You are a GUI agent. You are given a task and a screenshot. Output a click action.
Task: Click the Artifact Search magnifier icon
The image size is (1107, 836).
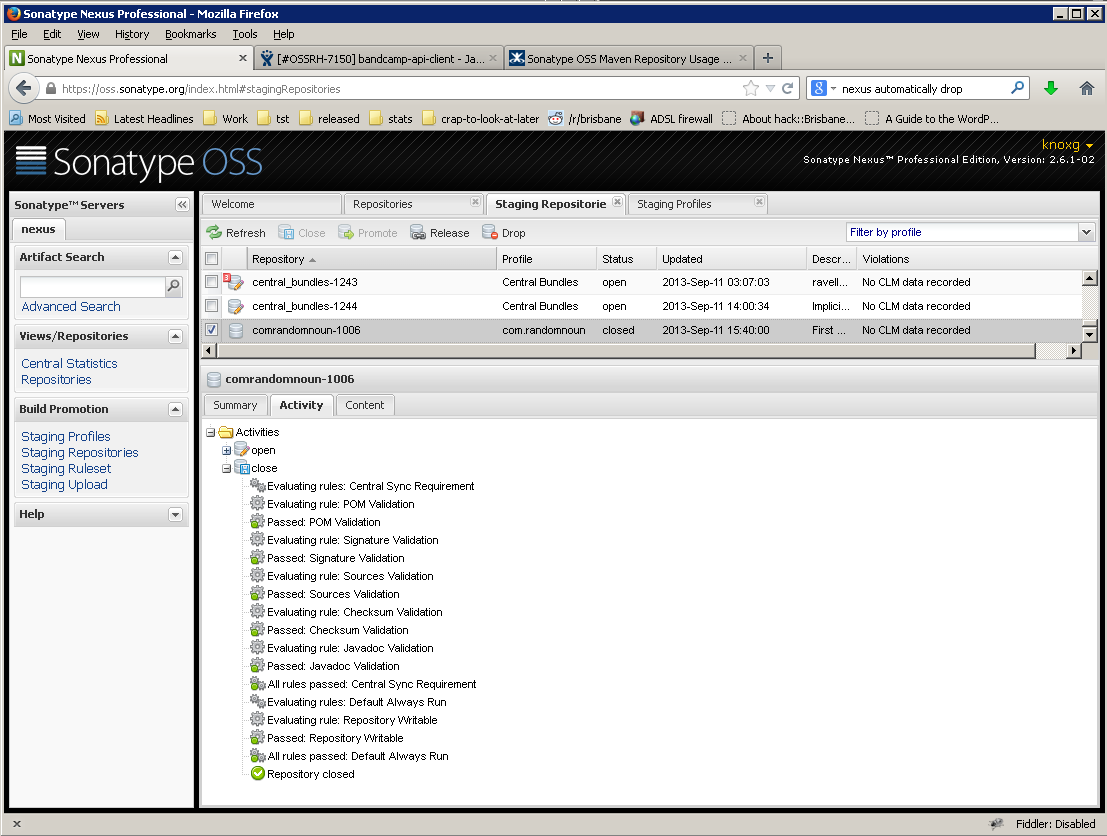tap(173, 285)
